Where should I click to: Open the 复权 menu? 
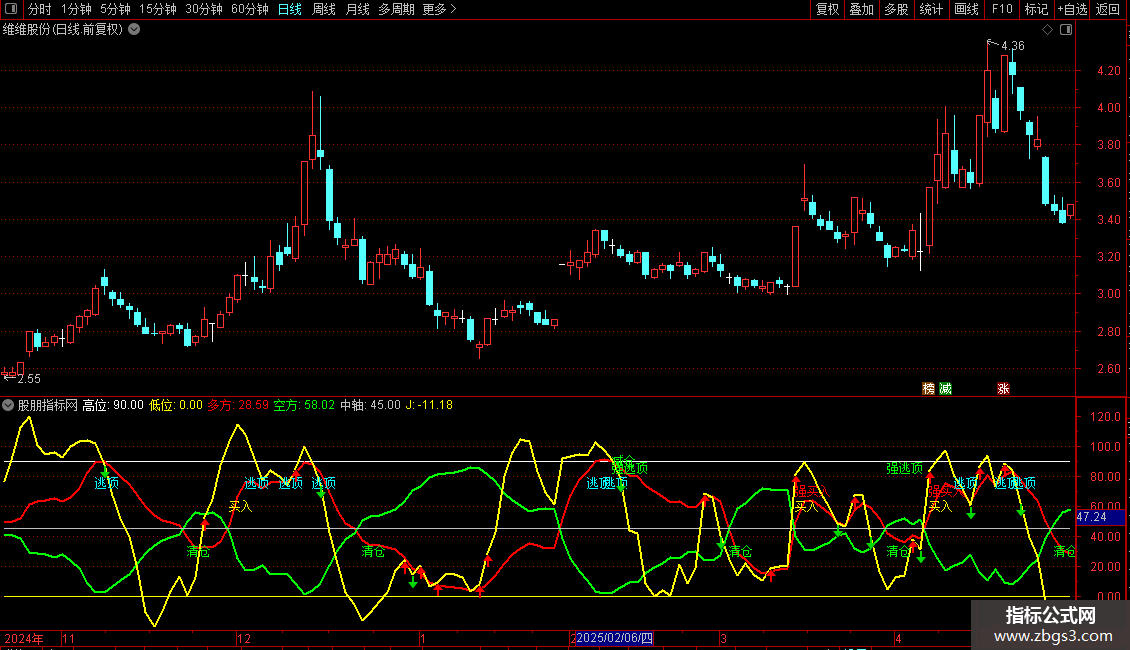click(827, 10)
